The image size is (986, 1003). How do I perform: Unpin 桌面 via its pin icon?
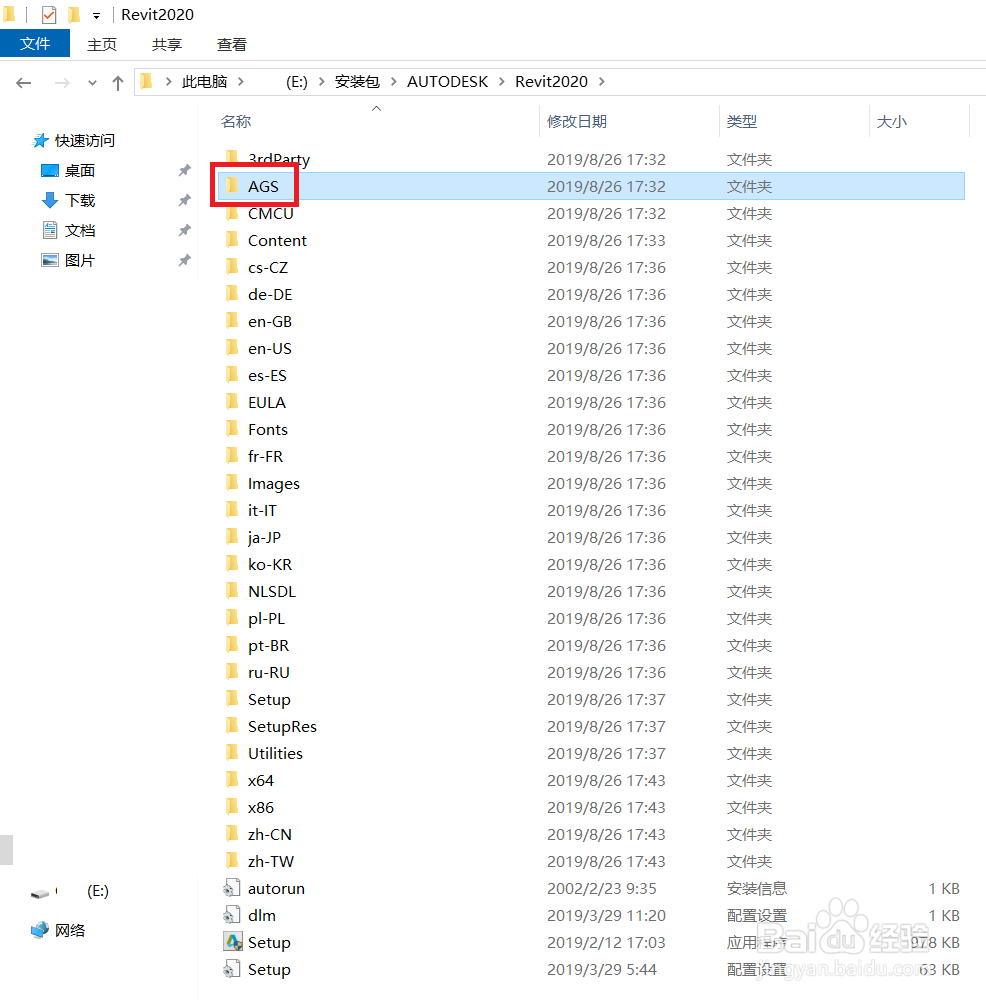184,170
